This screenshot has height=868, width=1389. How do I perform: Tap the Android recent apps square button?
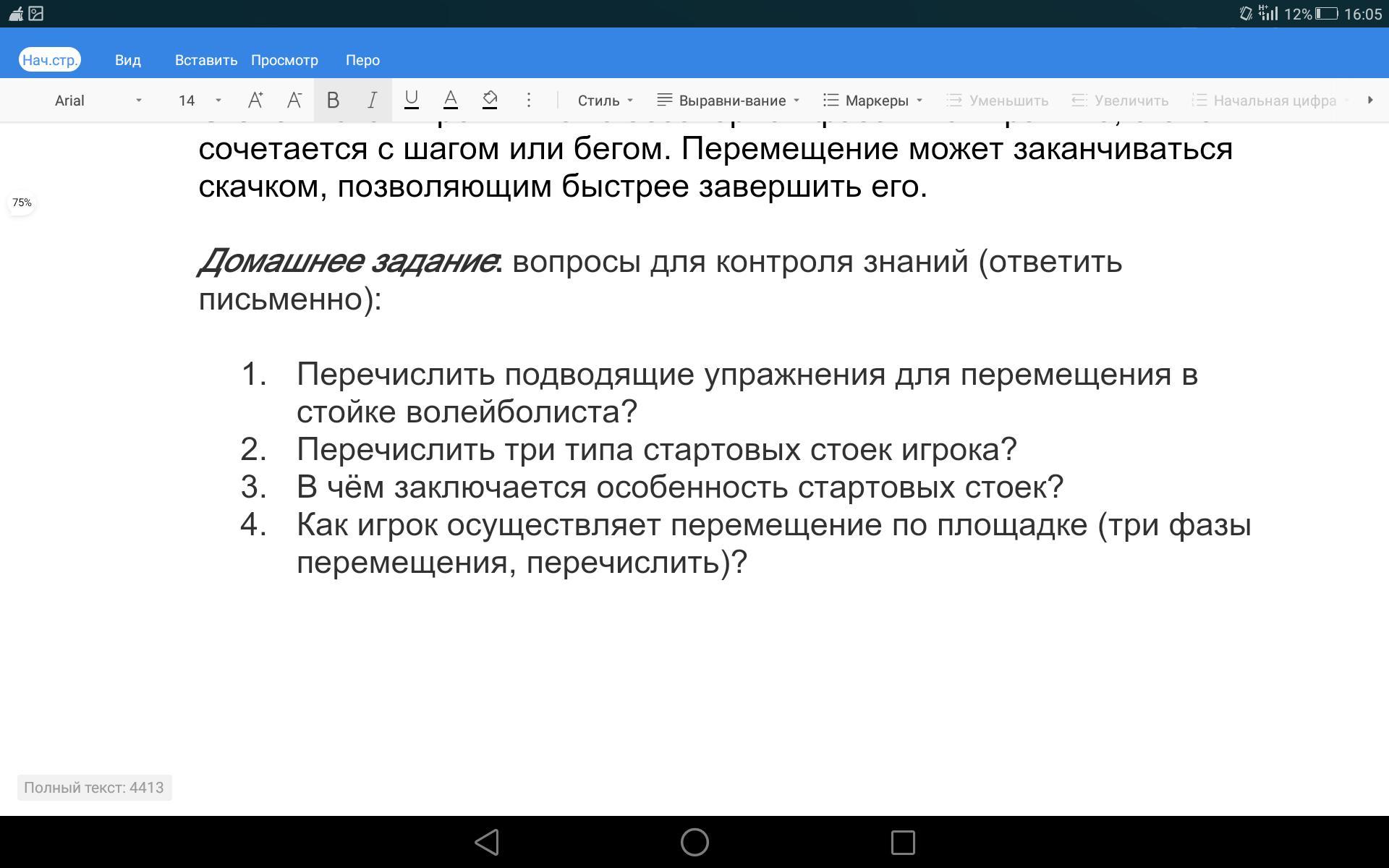(902, 842)
